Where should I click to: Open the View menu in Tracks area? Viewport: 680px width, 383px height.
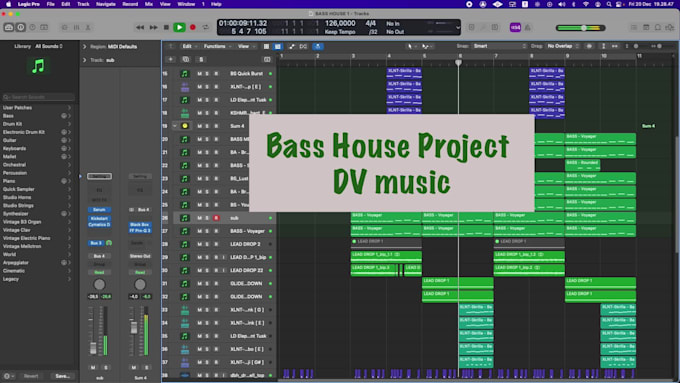pos(245,46)
